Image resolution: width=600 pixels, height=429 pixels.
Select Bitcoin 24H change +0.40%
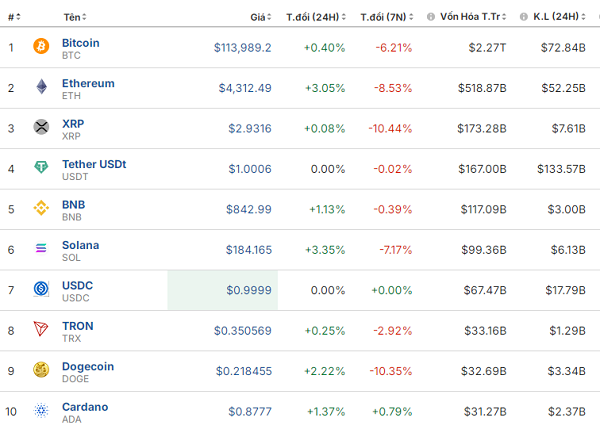click(x=324, y=47)
